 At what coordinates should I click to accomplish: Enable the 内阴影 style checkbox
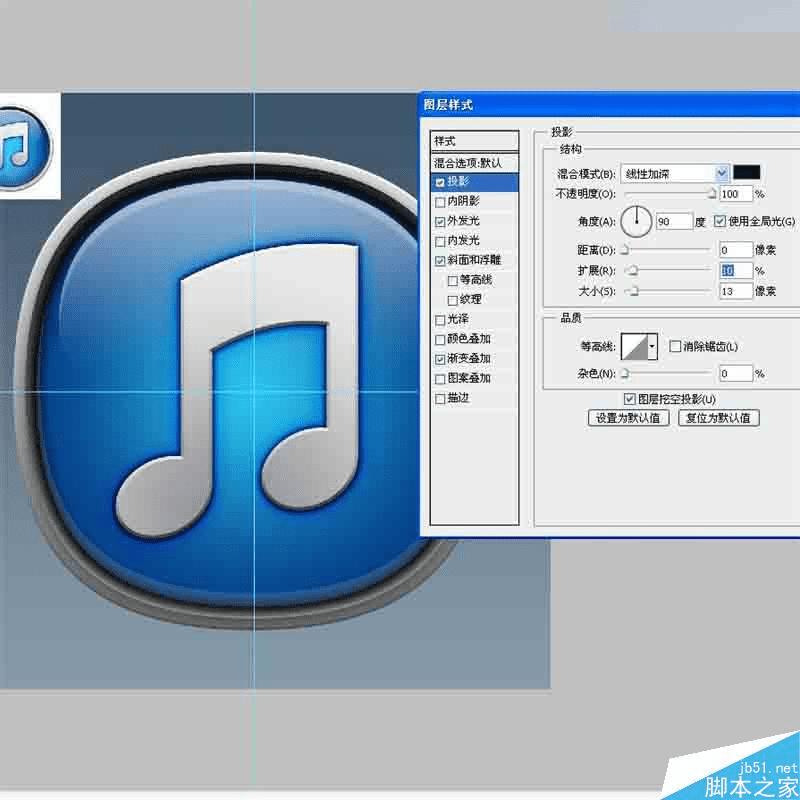[x=440, y=201]
